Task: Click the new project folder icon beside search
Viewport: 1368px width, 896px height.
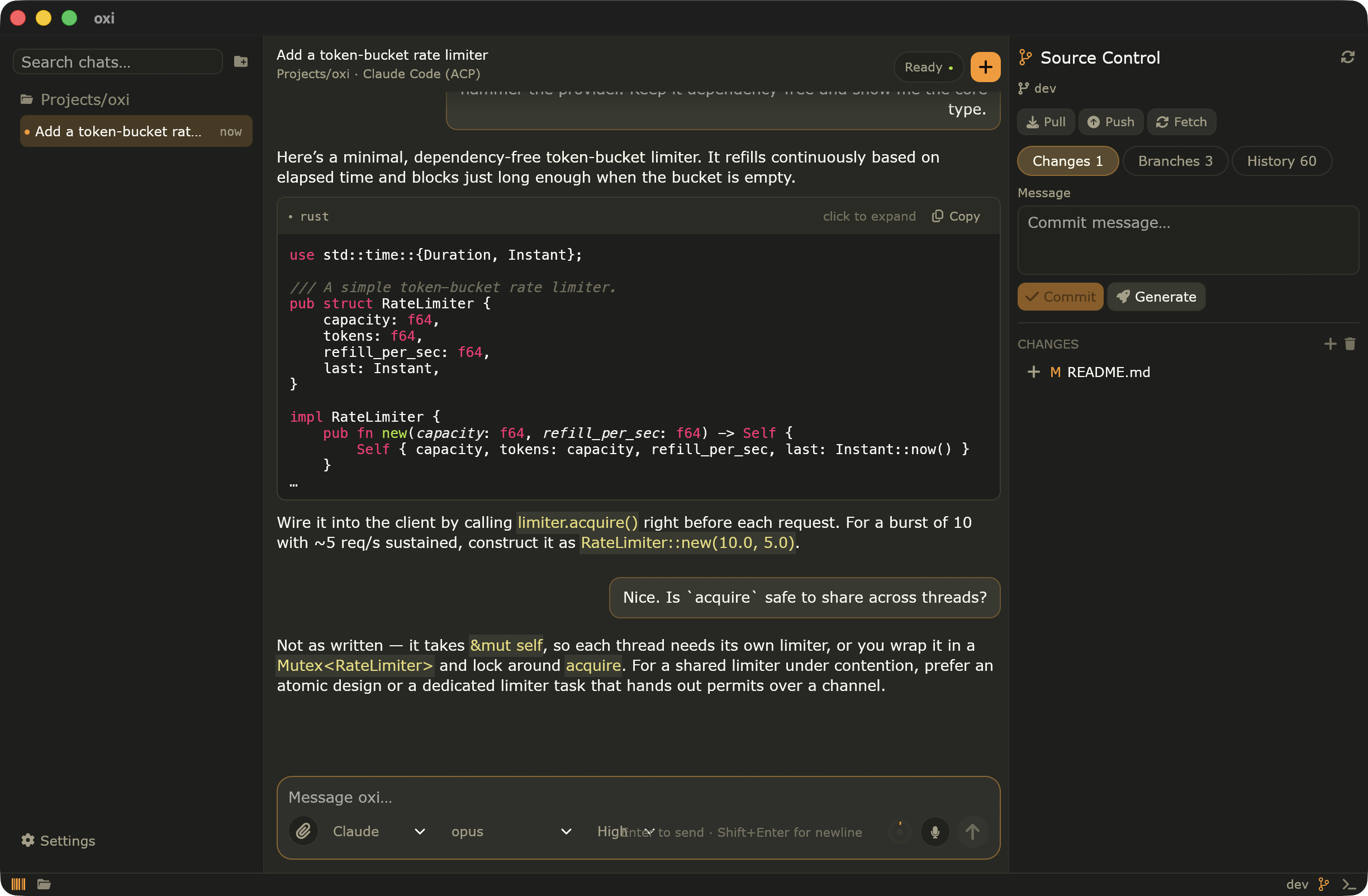Action: point(241,61)
